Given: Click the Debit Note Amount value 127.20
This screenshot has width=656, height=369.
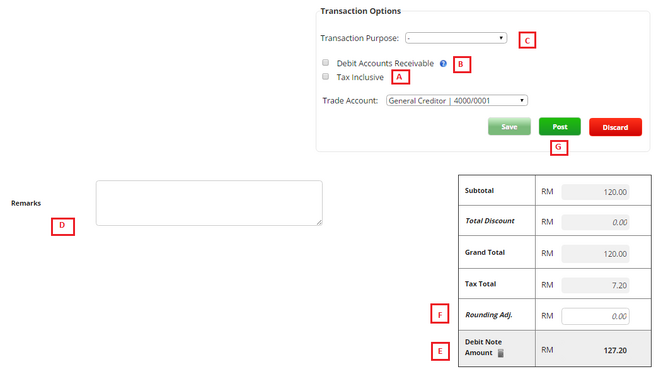Looking at the screenshot, I should (615, 351).
